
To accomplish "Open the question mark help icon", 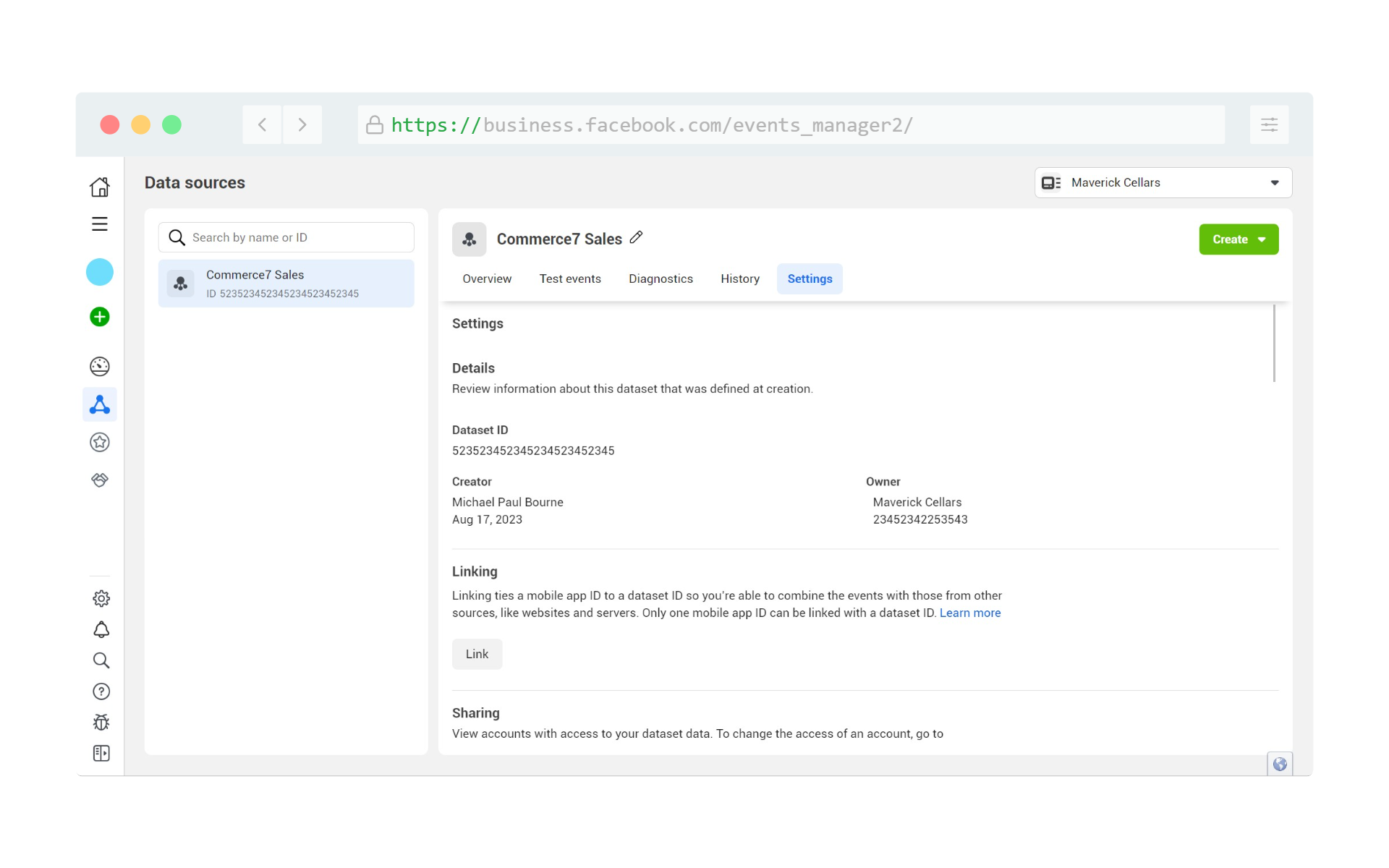I will (x=101, y=692).
